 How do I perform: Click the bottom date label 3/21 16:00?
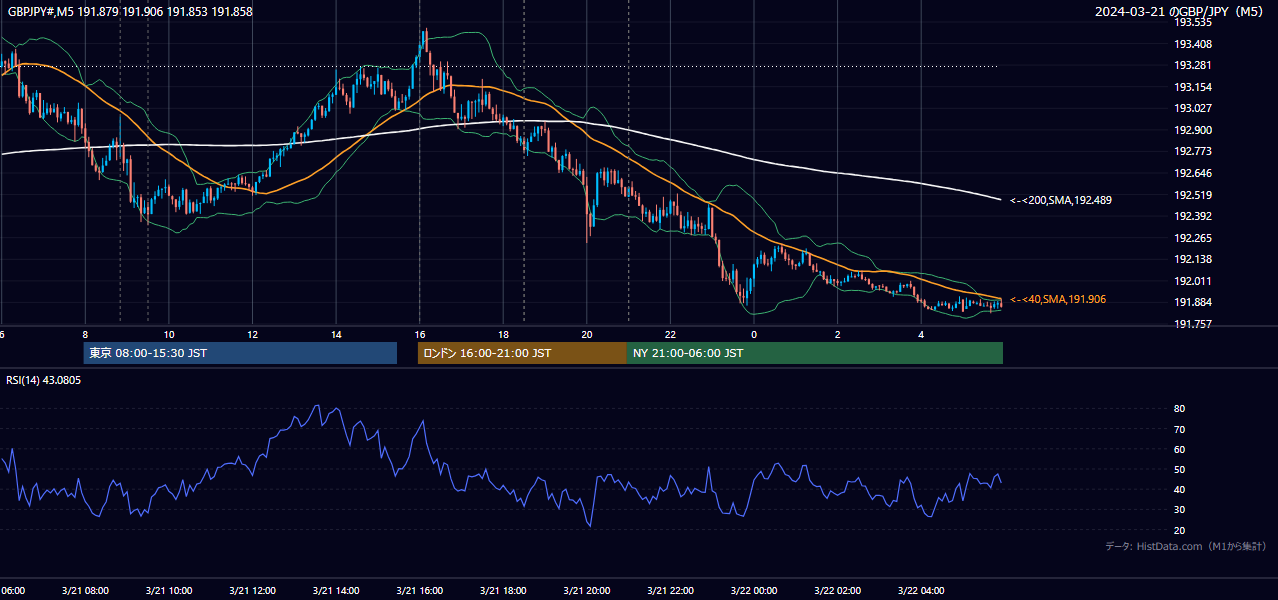click(420, 590)
